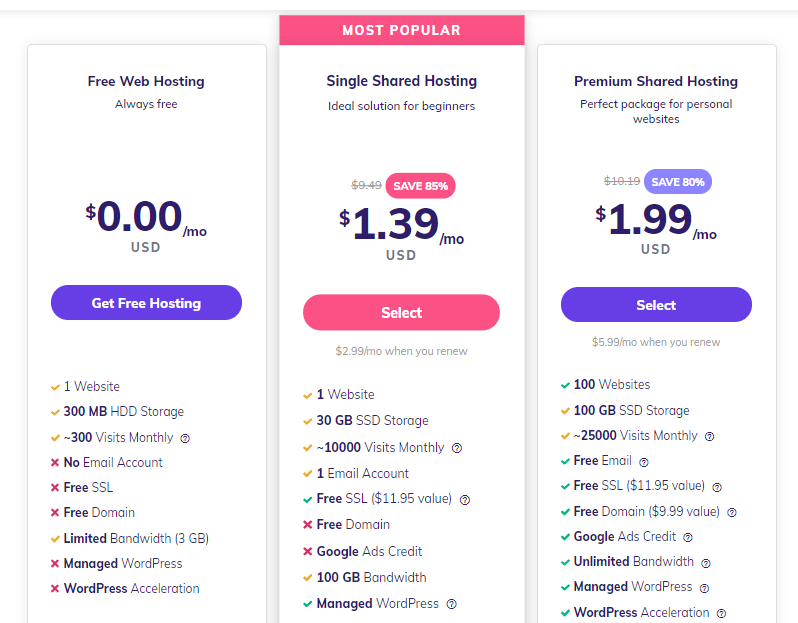Click the Premium Shared Hosting title
Screen dimensions: 798x623
[656, 81]
